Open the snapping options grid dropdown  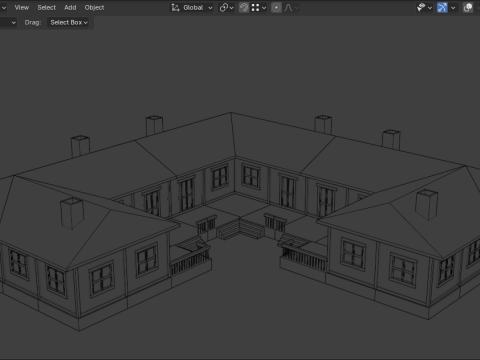[259, 7]
